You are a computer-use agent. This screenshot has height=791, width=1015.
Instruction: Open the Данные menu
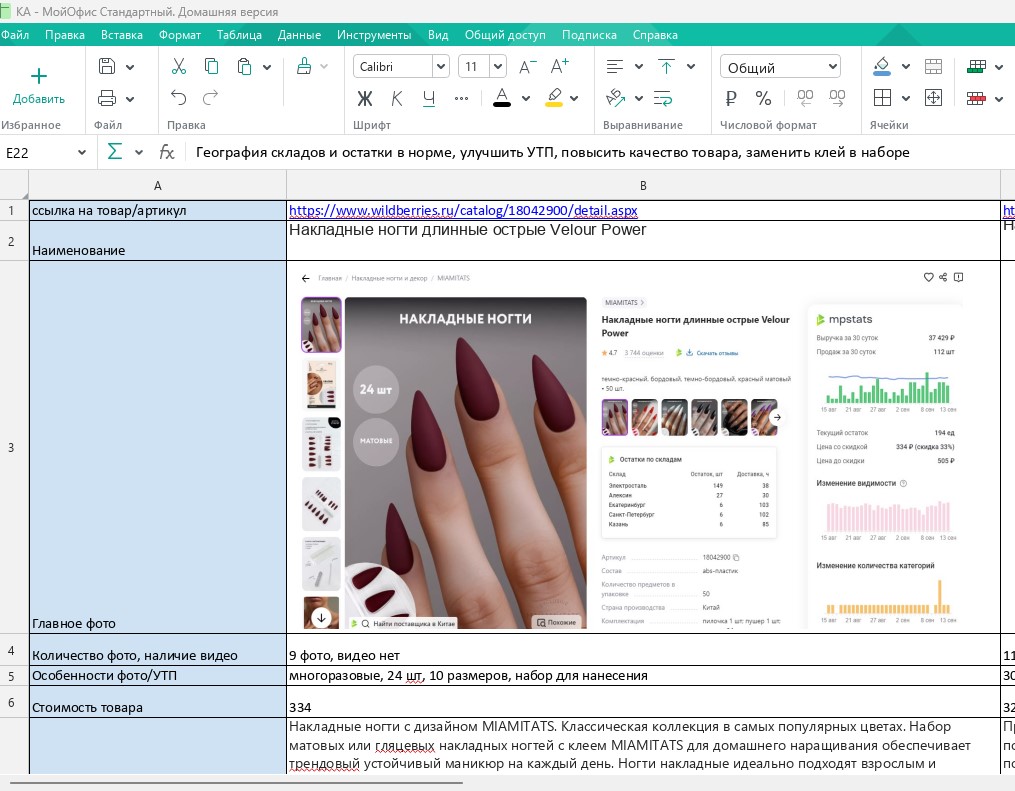click(x=299, y=35)
